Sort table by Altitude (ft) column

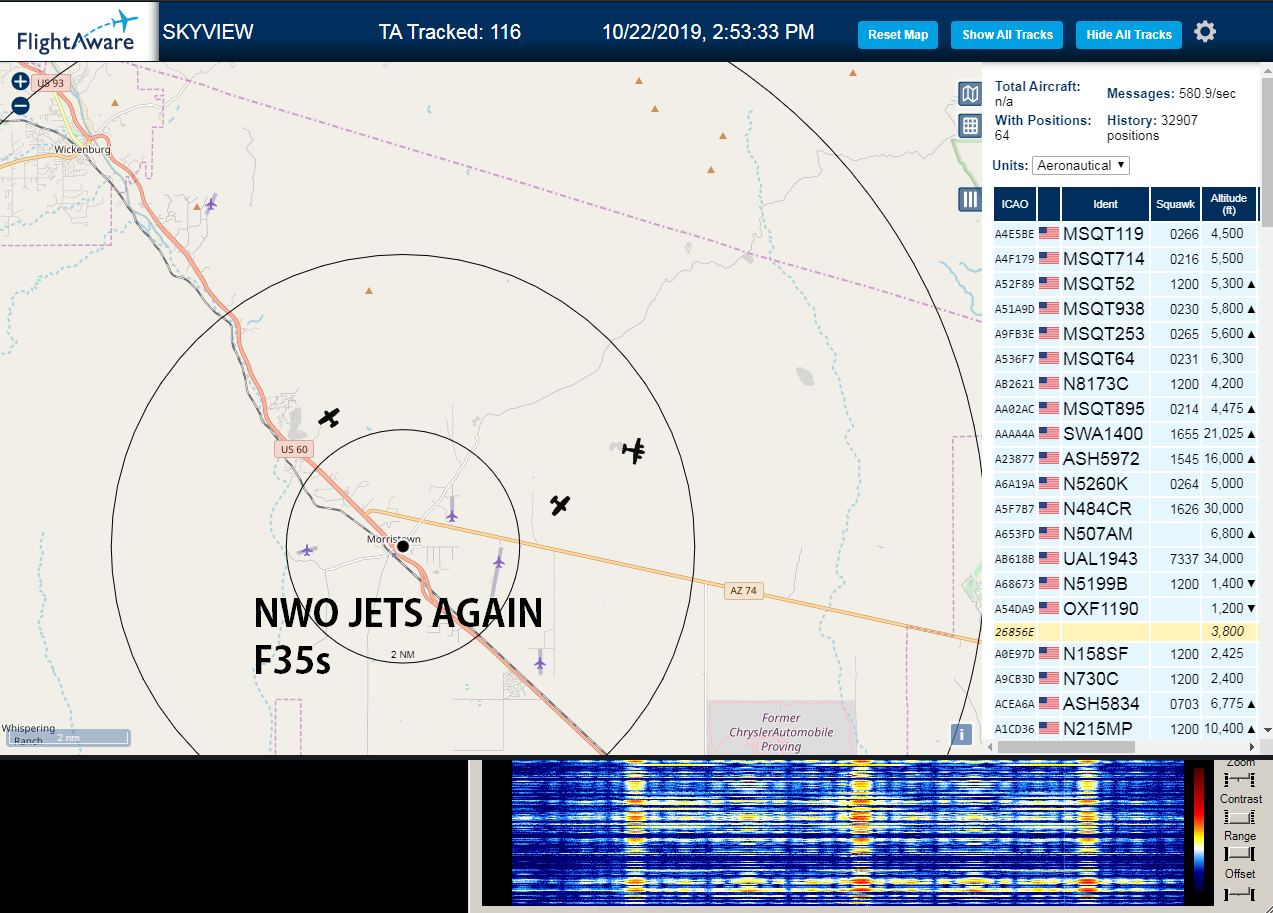[1229, 204]
